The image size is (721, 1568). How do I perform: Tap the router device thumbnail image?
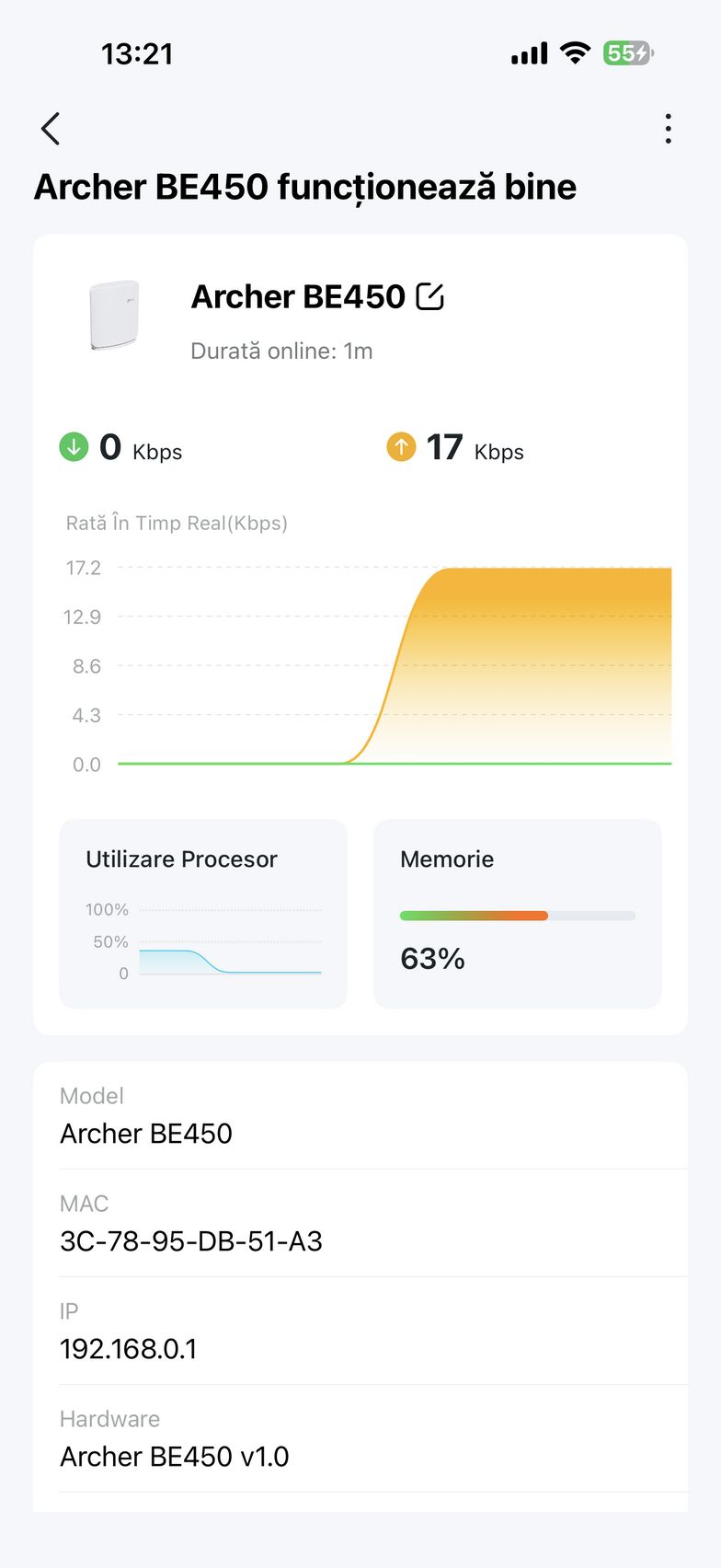click(114, 315)
